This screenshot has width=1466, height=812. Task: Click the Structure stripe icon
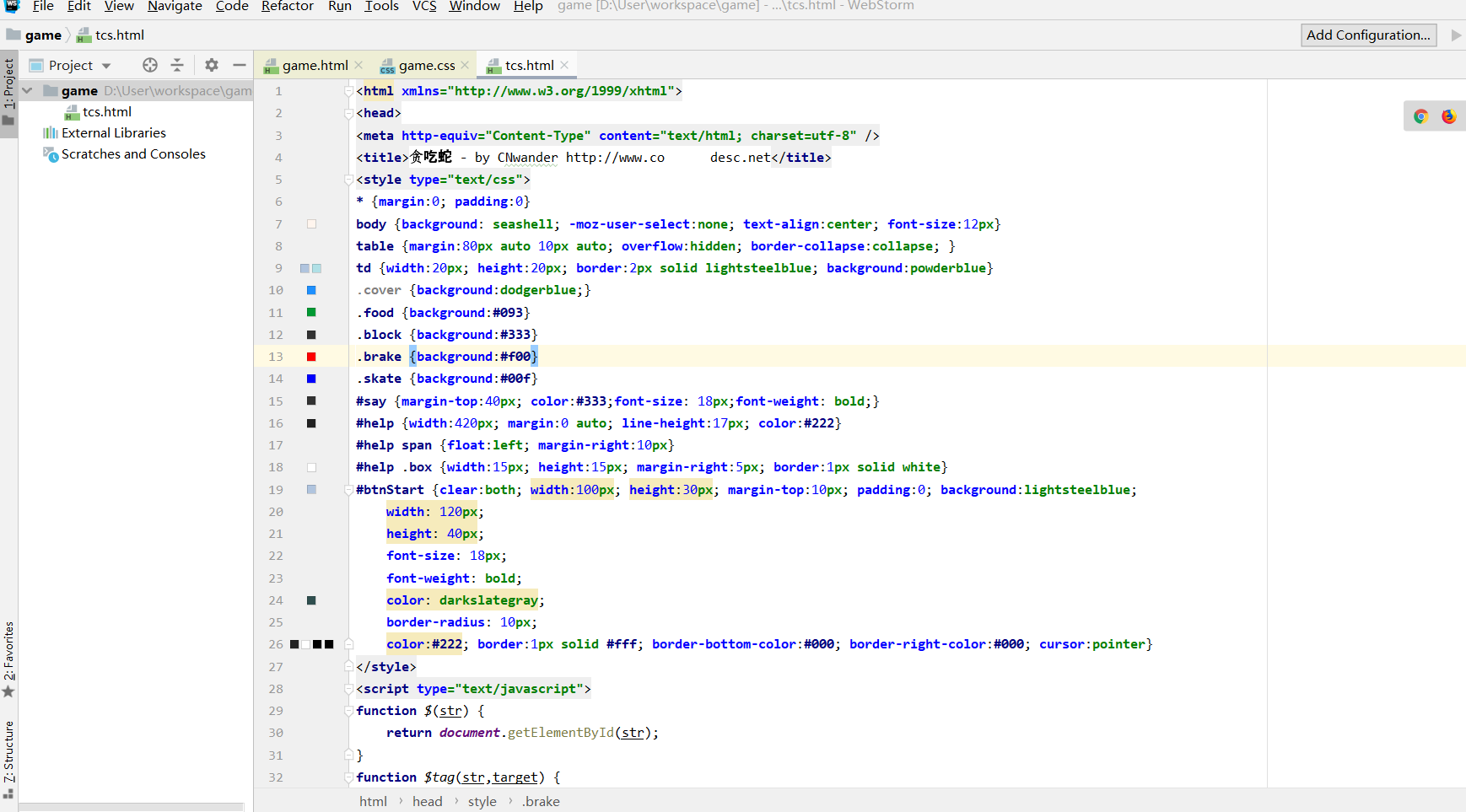coord(8,793)
